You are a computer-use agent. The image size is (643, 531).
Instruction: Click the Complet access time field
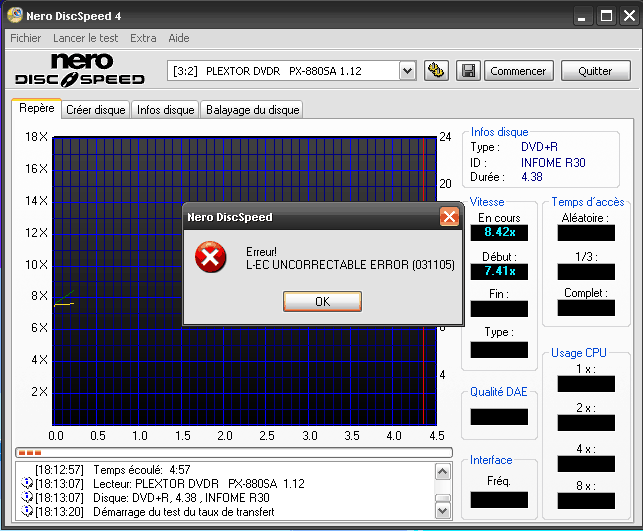586,308
